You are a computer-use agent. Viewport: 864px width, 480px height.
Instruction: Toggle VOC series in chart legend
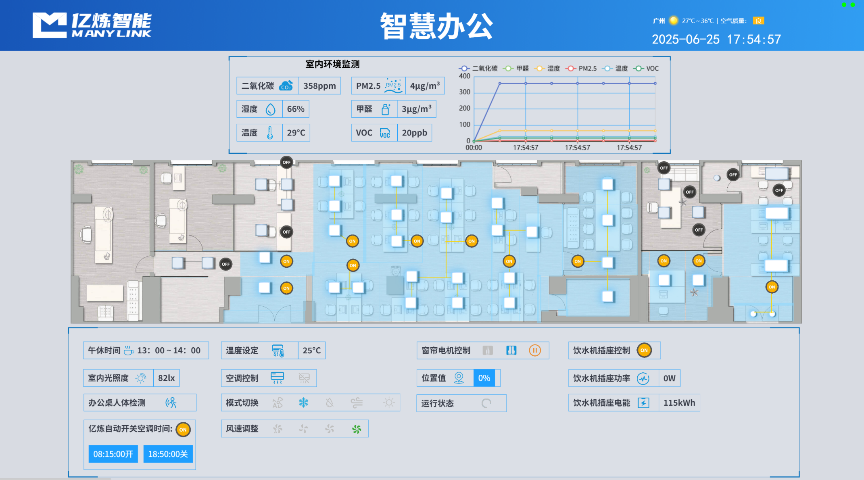[646, 68]
